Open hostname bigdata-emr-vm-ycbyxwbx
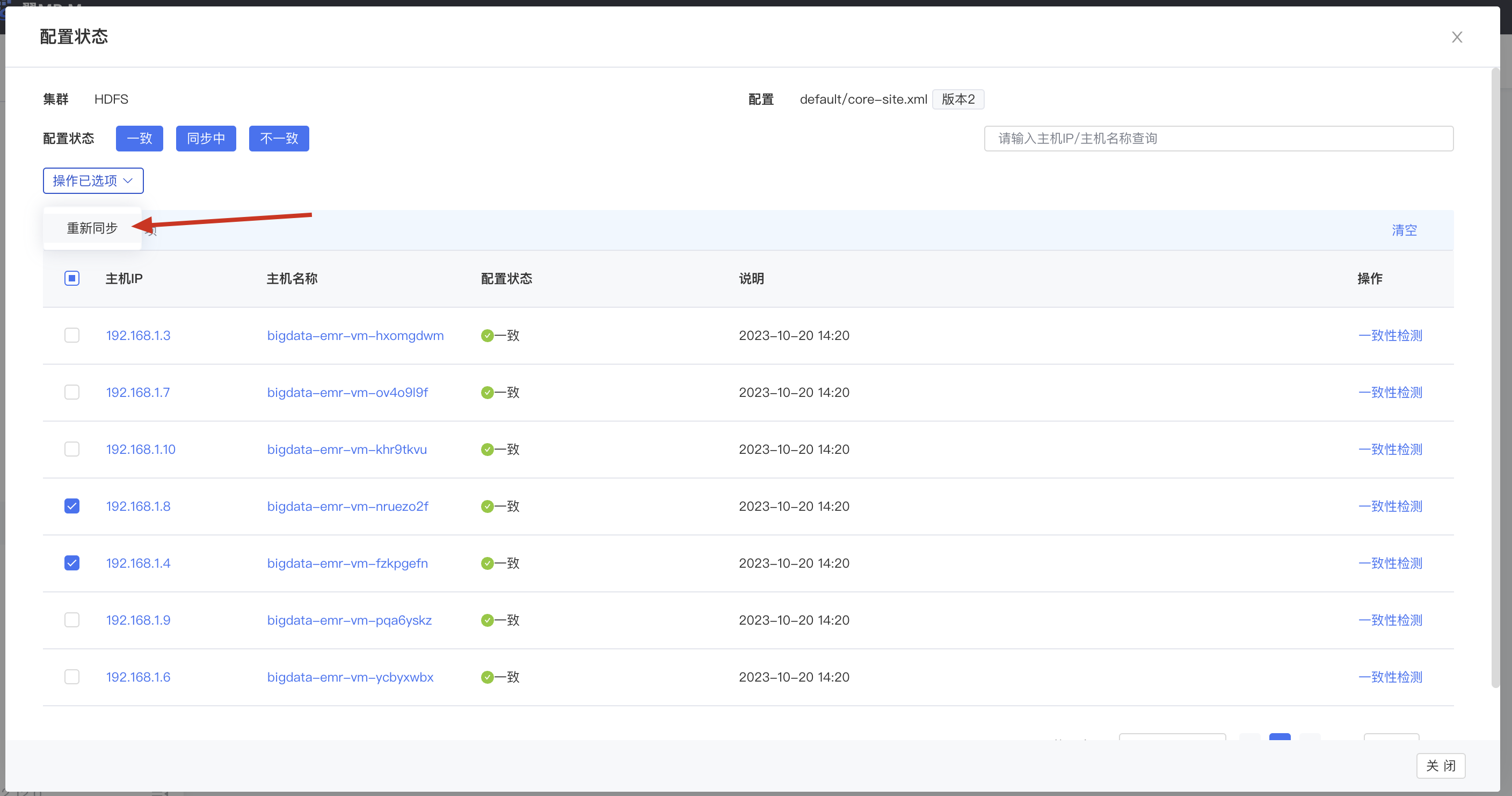This screenshot has width=1512, height=796. pyautogui.click(x=351, y=677)
